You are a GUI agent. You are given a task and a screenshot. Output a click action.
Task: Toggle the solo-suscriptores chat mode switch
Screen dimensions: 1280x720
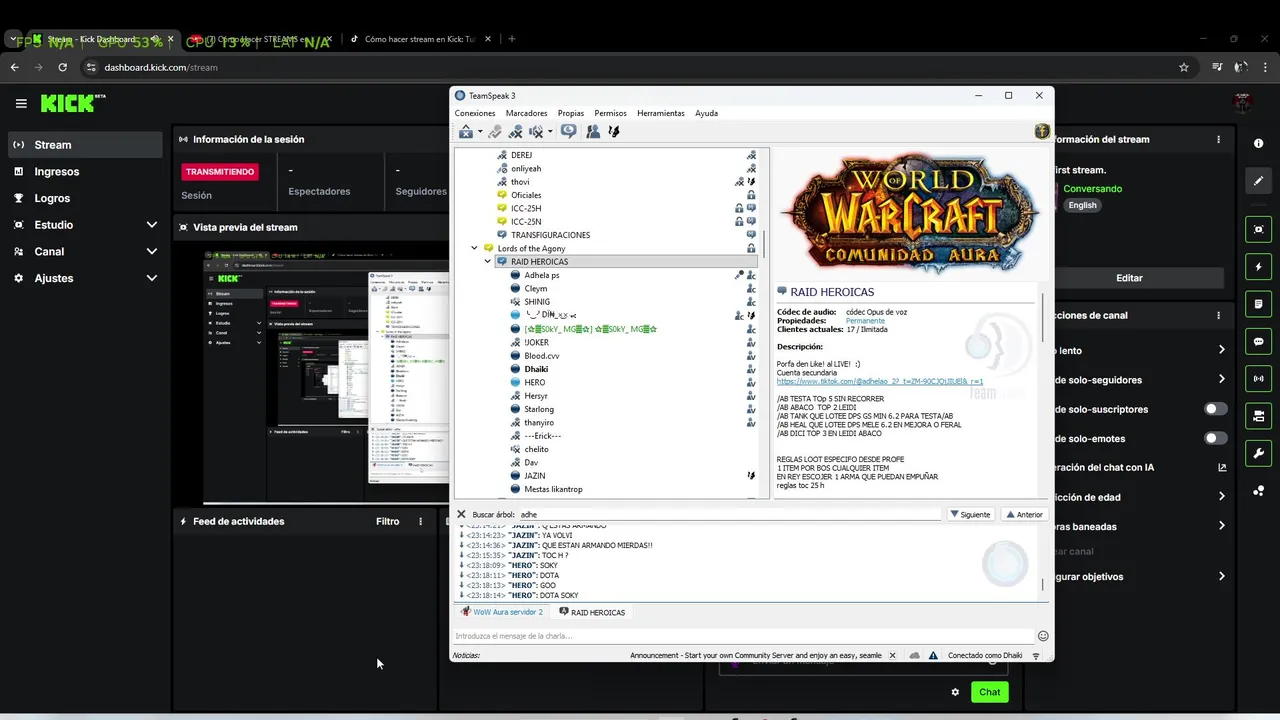pos(1216,409)
